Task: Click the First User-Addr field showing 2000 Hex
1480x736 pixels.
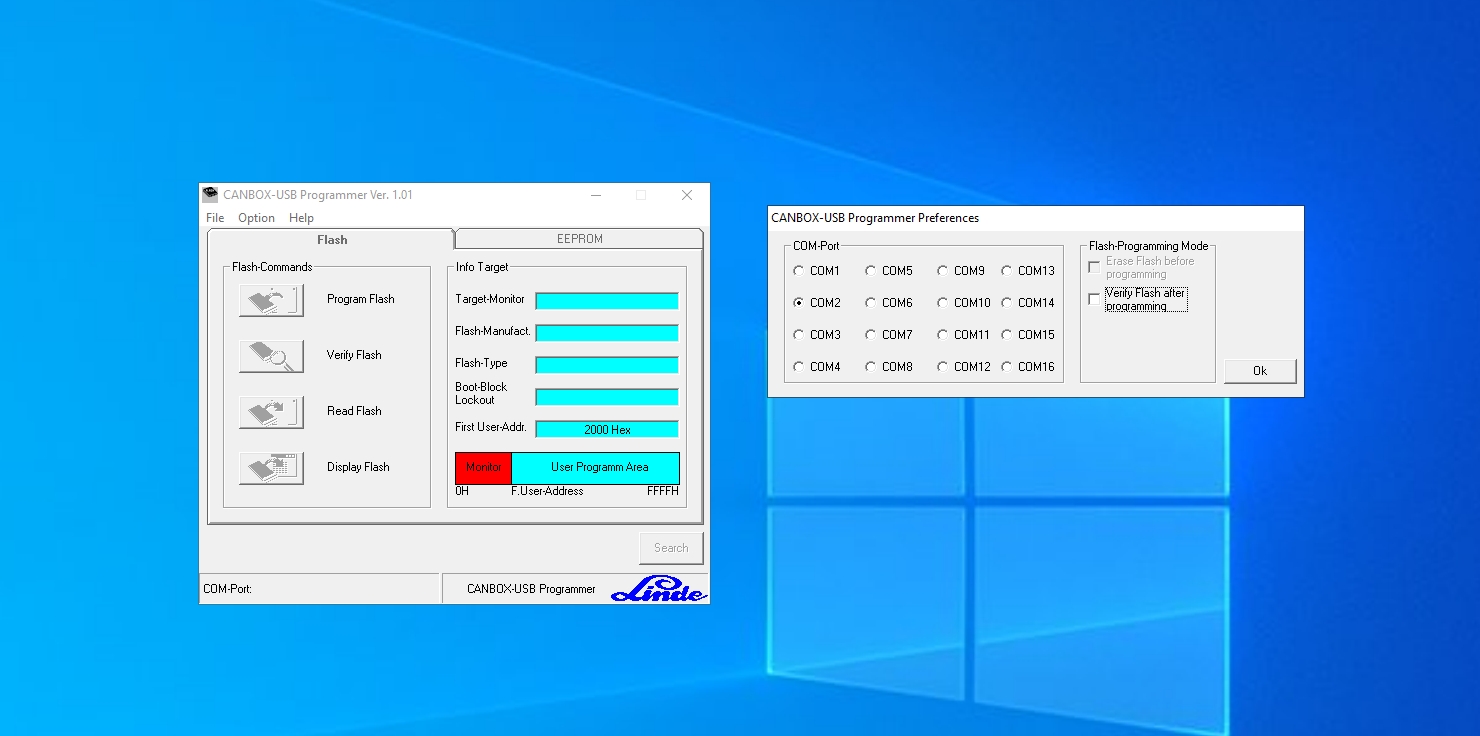Action: [606, 428]
